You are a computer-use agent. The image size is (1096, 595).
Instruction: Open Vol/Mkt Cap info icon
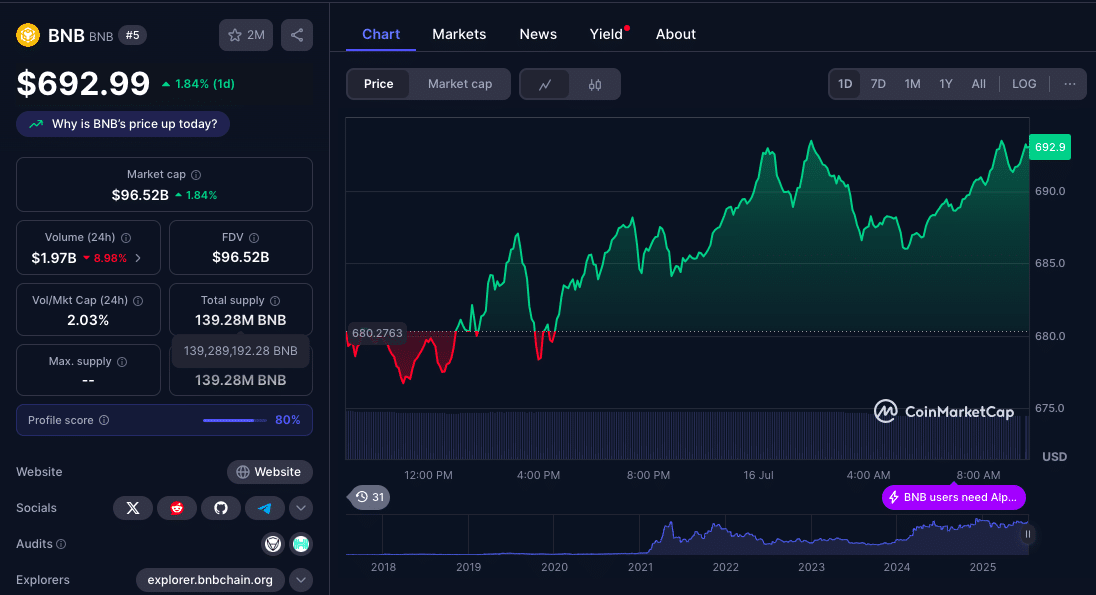(x=138, y=301)
